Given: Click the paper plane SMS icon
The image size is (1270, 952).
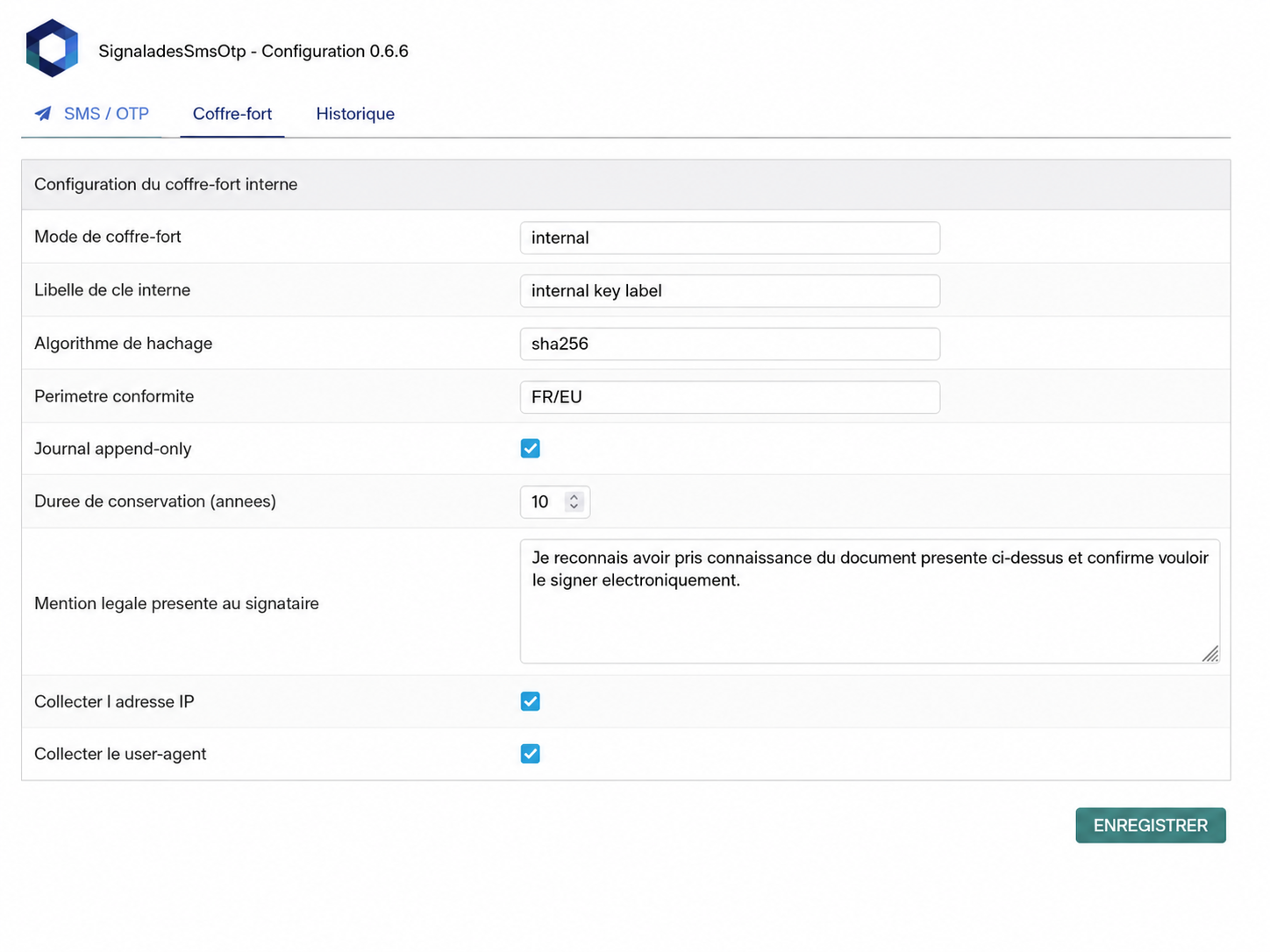Looking at the screenshot, I should click(x=43, y=114).
